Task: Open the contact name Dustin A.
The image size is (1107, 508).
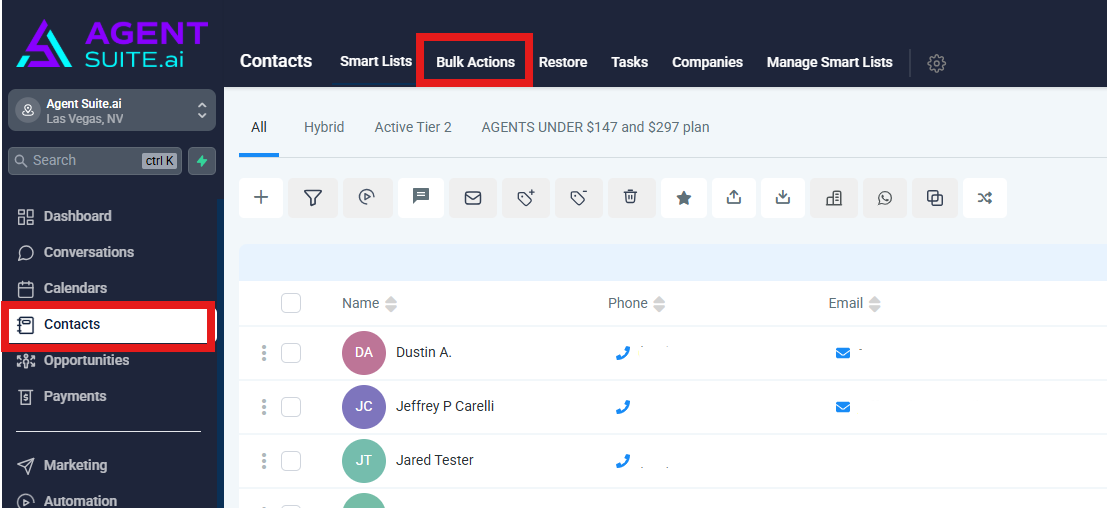Action: coord(424,353)
